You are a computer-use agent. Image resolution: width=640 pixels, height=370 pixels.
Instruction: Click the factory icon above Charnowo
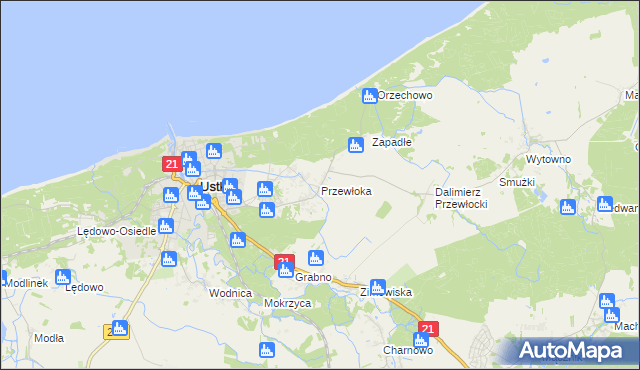click(420, 340)
